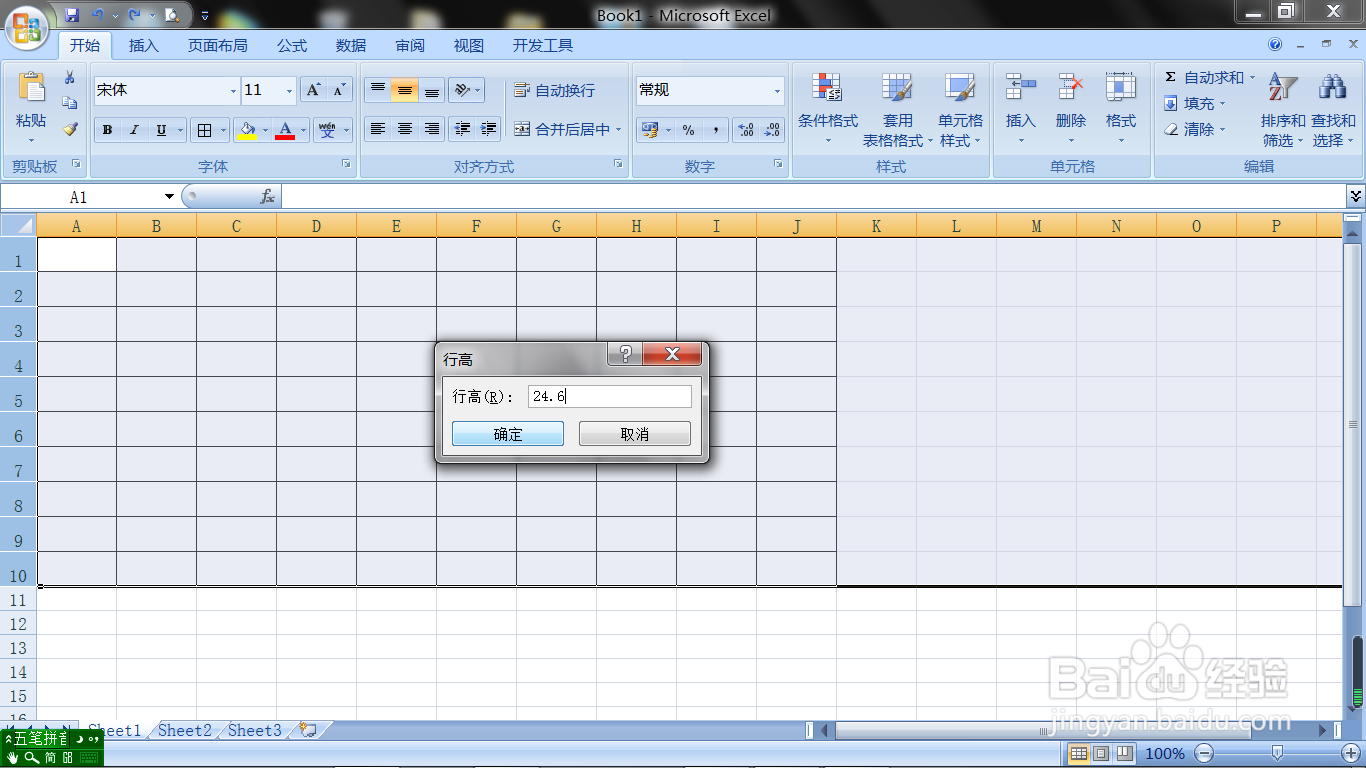
Task: Click 合并后居中 merge and center
Action: point(562,129)
